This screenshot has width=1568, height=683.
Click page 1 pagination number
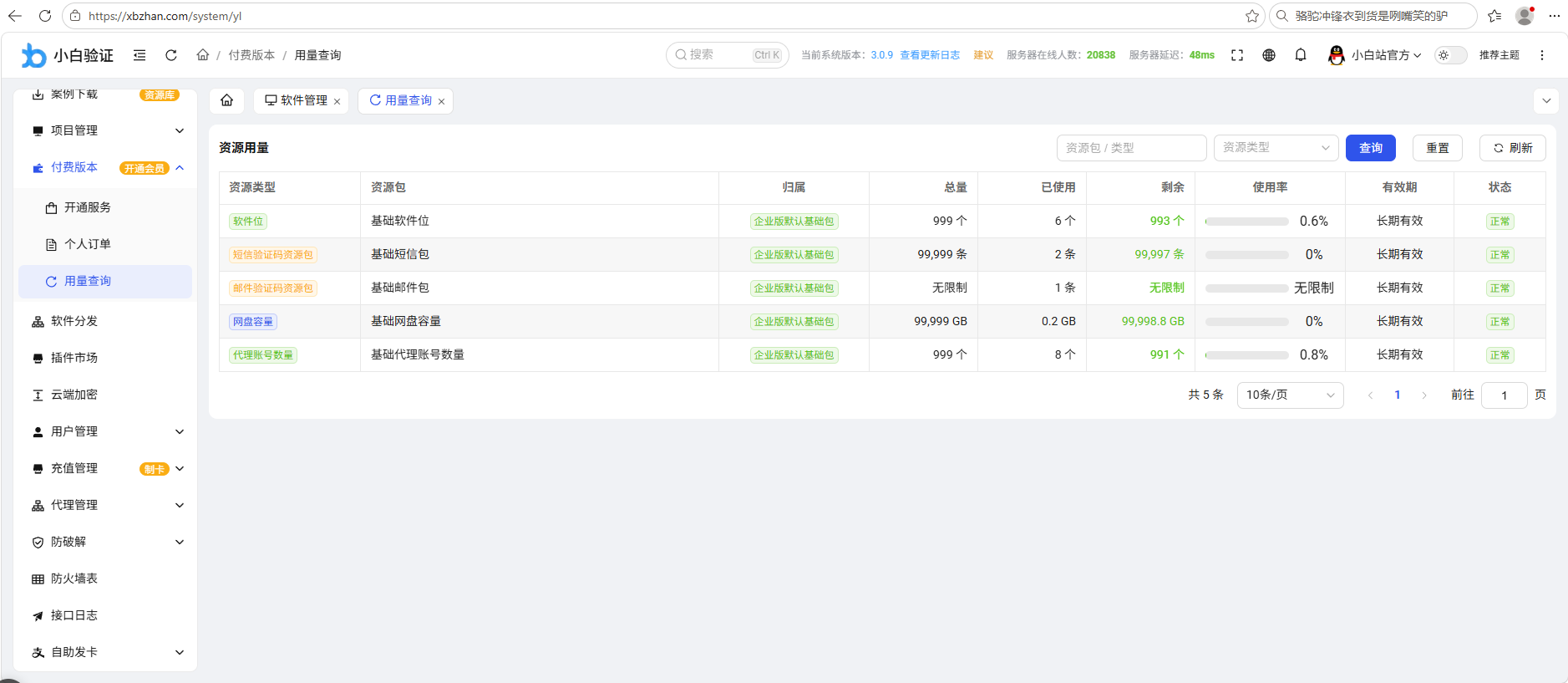1398,395
